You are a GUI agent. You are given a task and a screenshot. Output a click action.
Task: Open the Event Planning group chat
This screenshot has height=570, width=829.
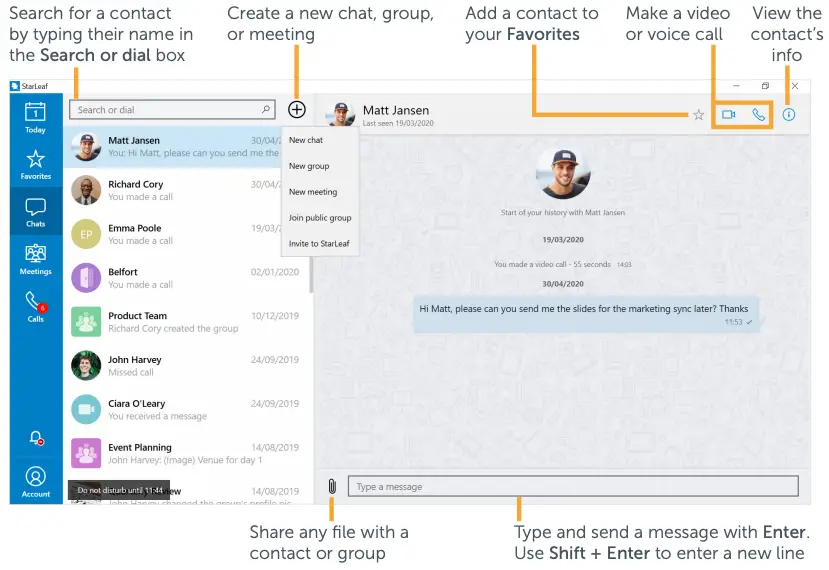(x=187, y=453)
